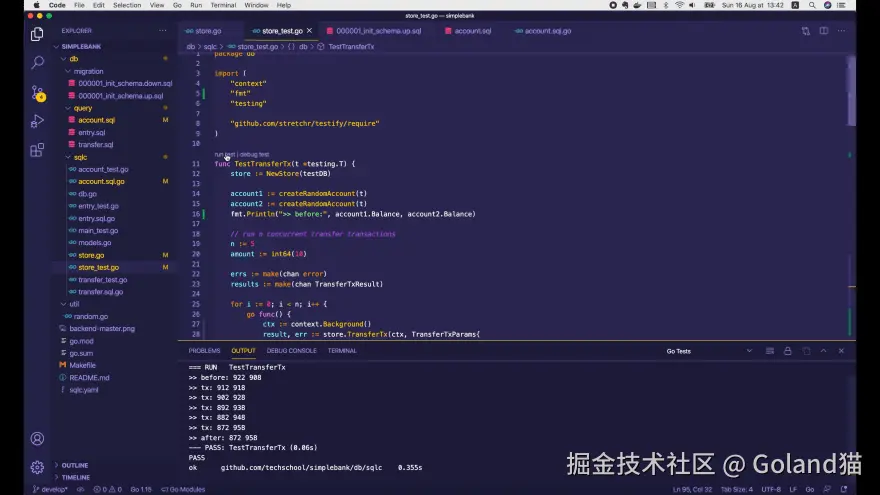The height and width of the screenshot is (495, 880).
Task: Click the Explorer more actions ellipsis
Action: point(163,31)
